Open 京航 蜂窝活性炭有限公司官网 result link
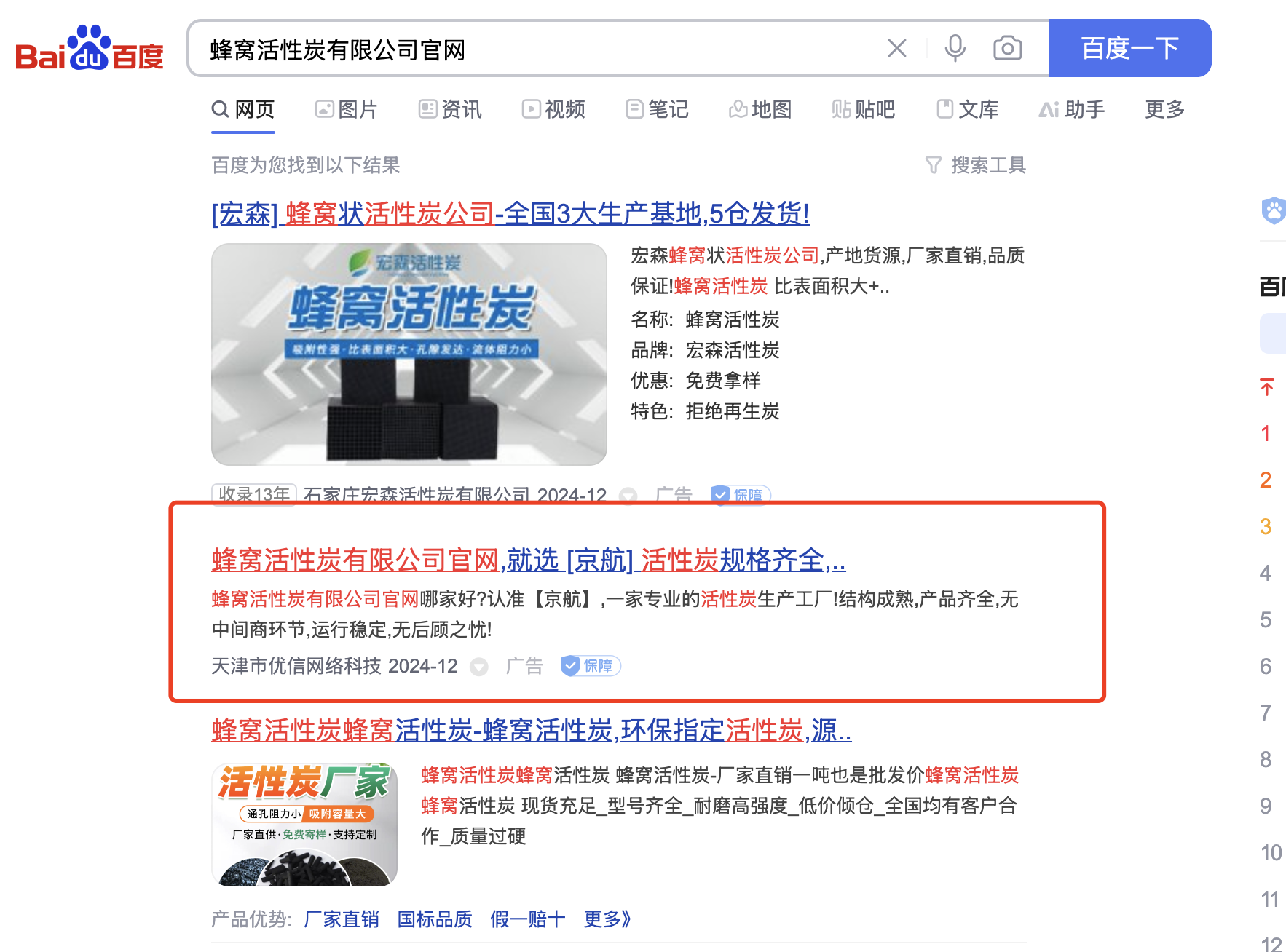The width and height of the screenshot is (1286, 952). click(529, 560)
